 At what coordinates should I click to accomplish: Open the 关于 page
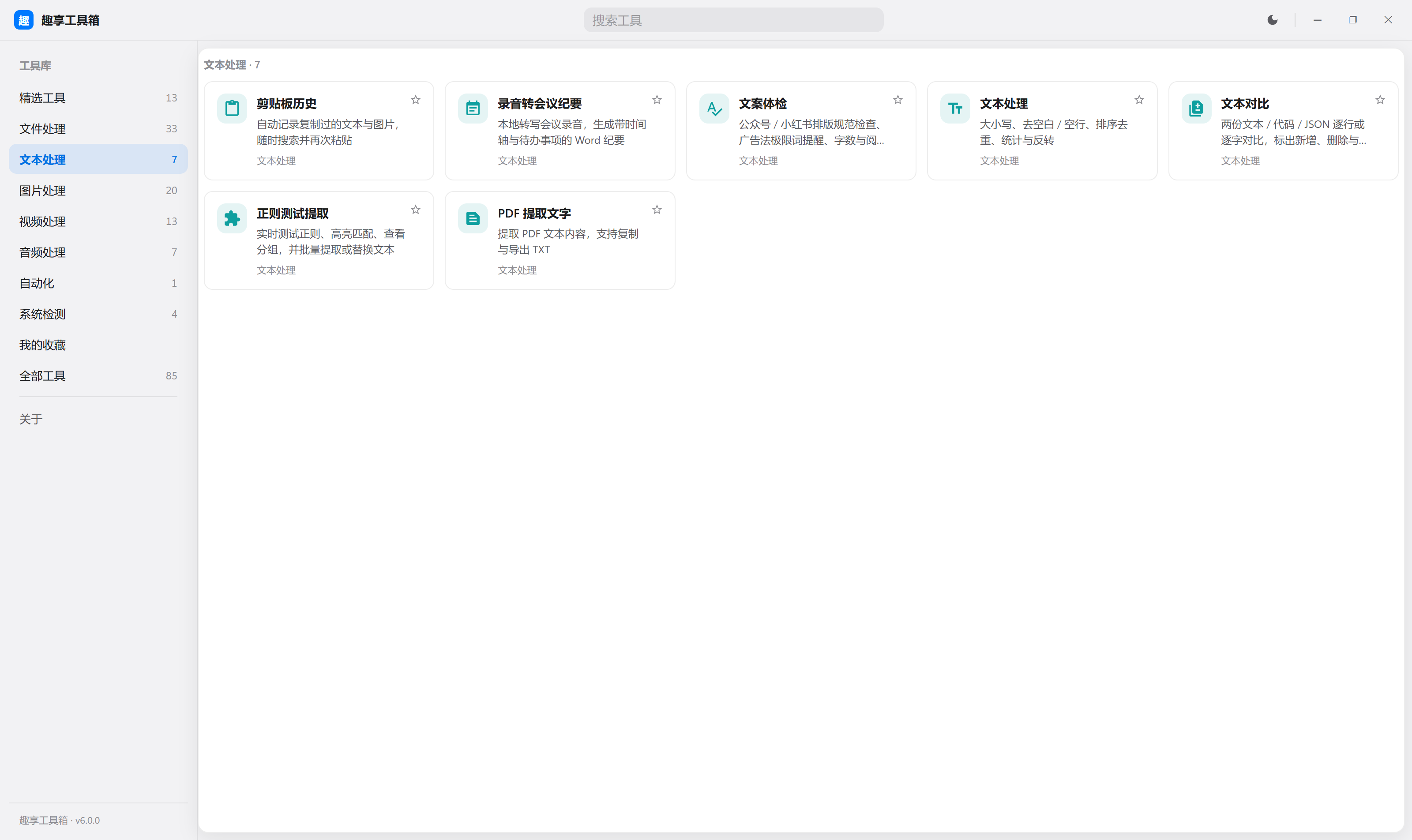pyautogui.click(x=98, y=419)
